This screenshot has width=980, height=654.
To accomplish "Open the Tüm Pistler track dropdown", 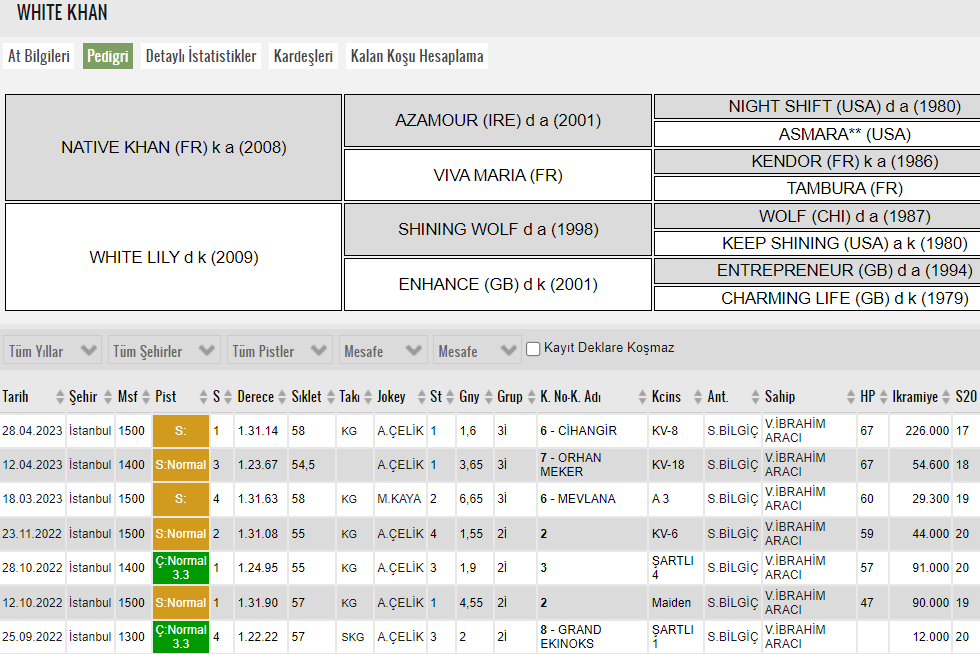I will tap(279, 351).
